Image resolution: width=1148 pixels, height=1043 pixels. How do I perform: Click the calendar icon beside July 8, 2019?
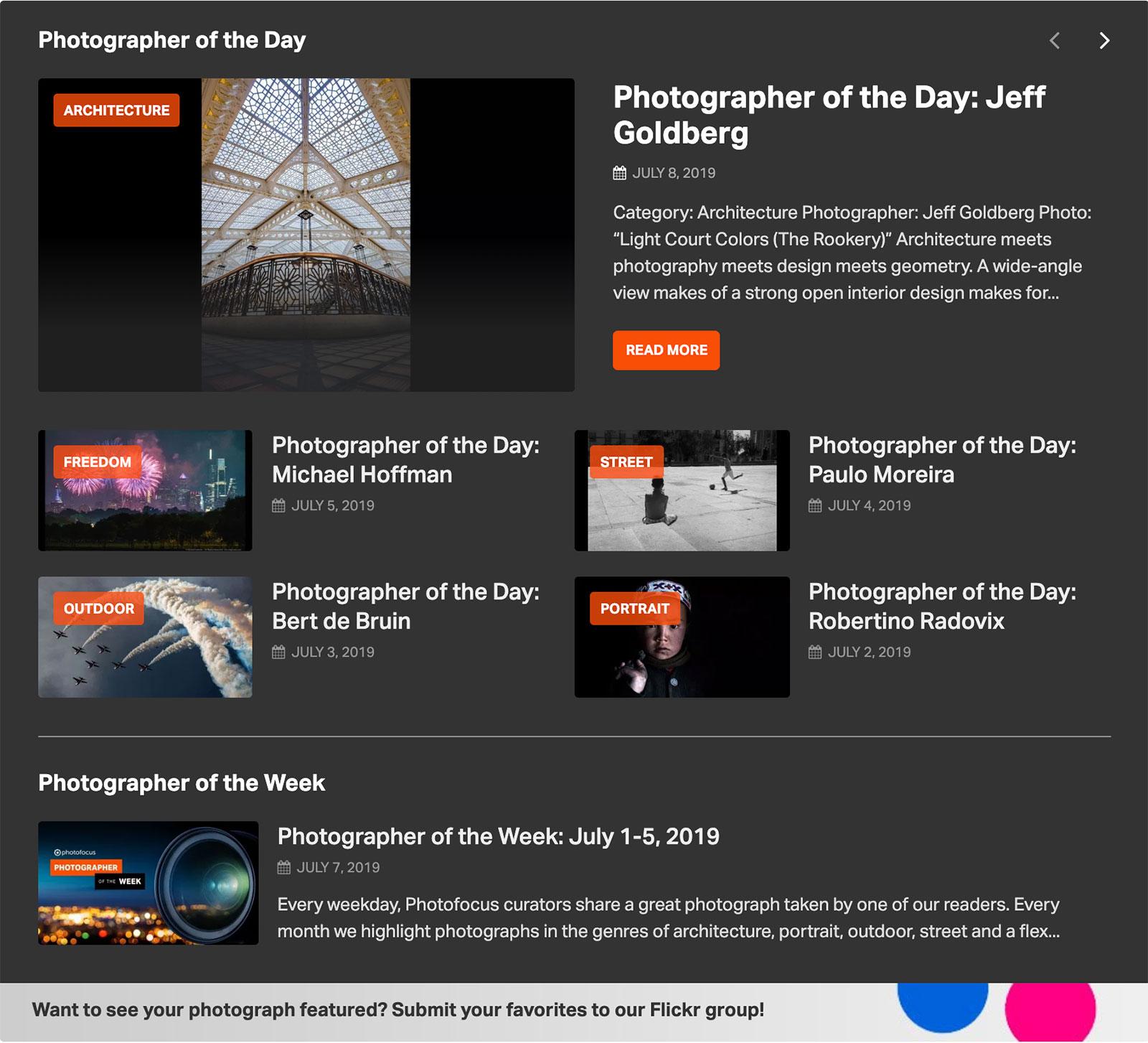pyautogui.click(x=620, y=173)
